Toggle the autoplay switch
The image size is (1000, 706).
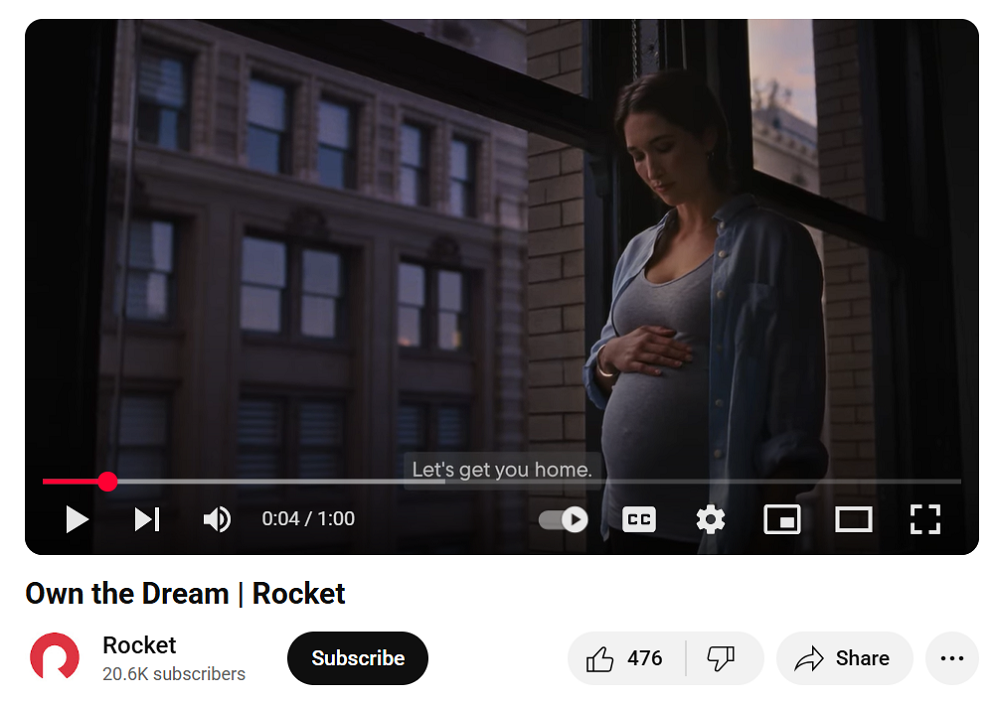(564, 519)
